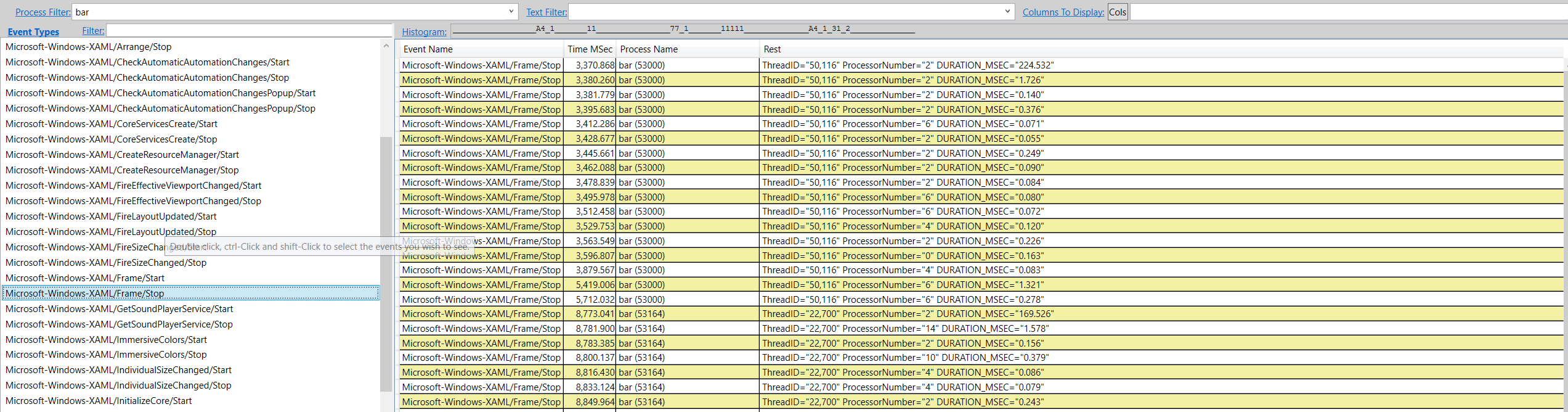Focus the Columns To Display text field
The width and height of the screenshot is (1568, 412).
coord(1349,12)
